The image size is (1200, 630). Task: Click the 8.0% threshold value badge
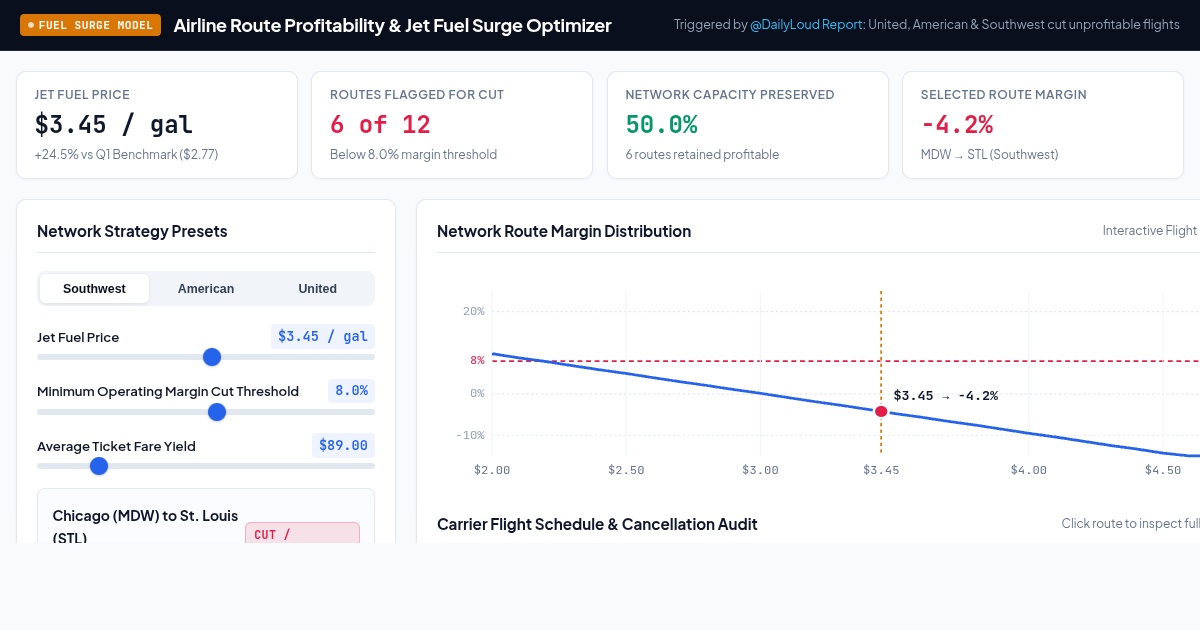[351, 390]
